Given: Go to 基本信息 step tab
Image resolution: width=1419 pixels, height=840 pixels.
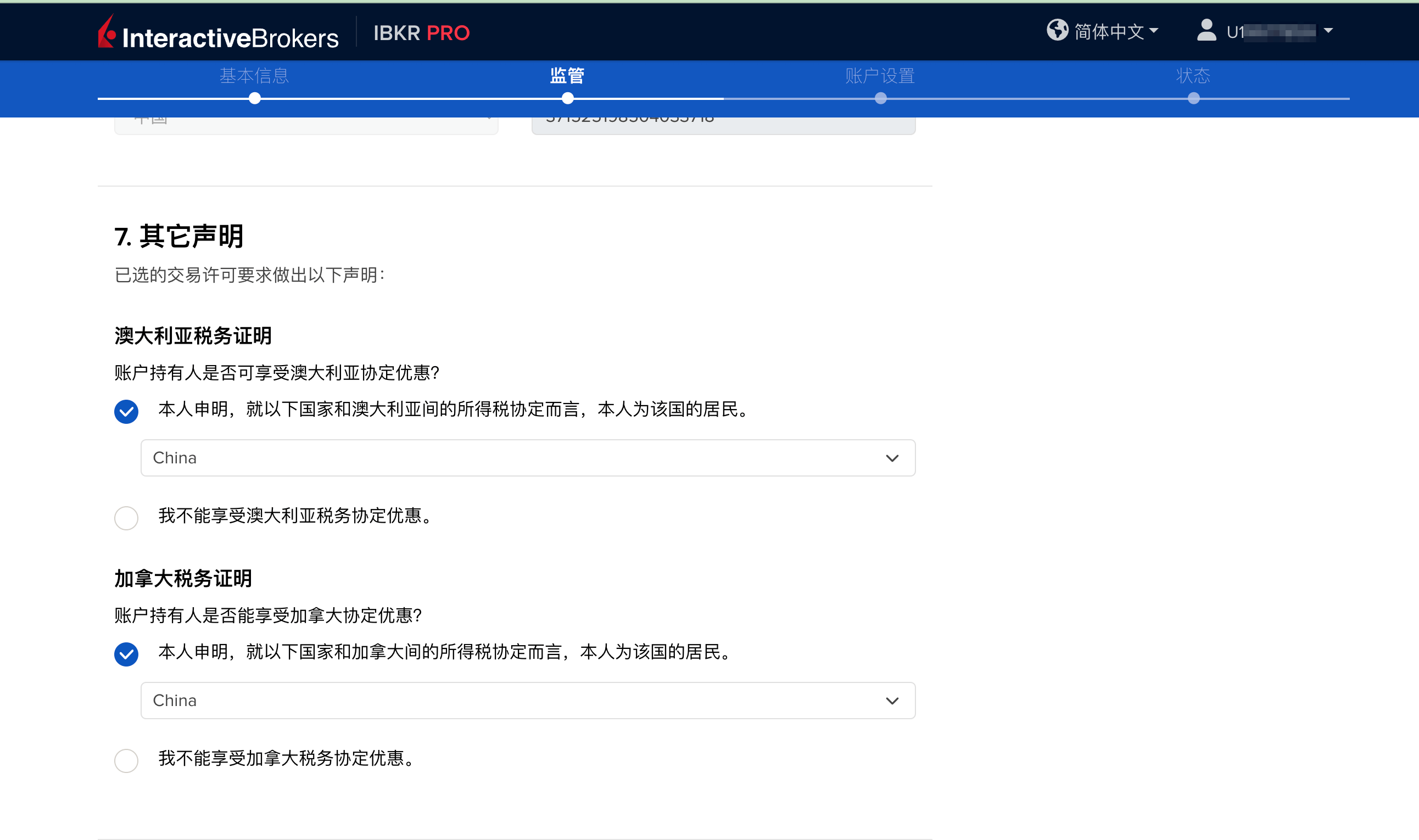Looking at the screenshot, I should (254, 76).
